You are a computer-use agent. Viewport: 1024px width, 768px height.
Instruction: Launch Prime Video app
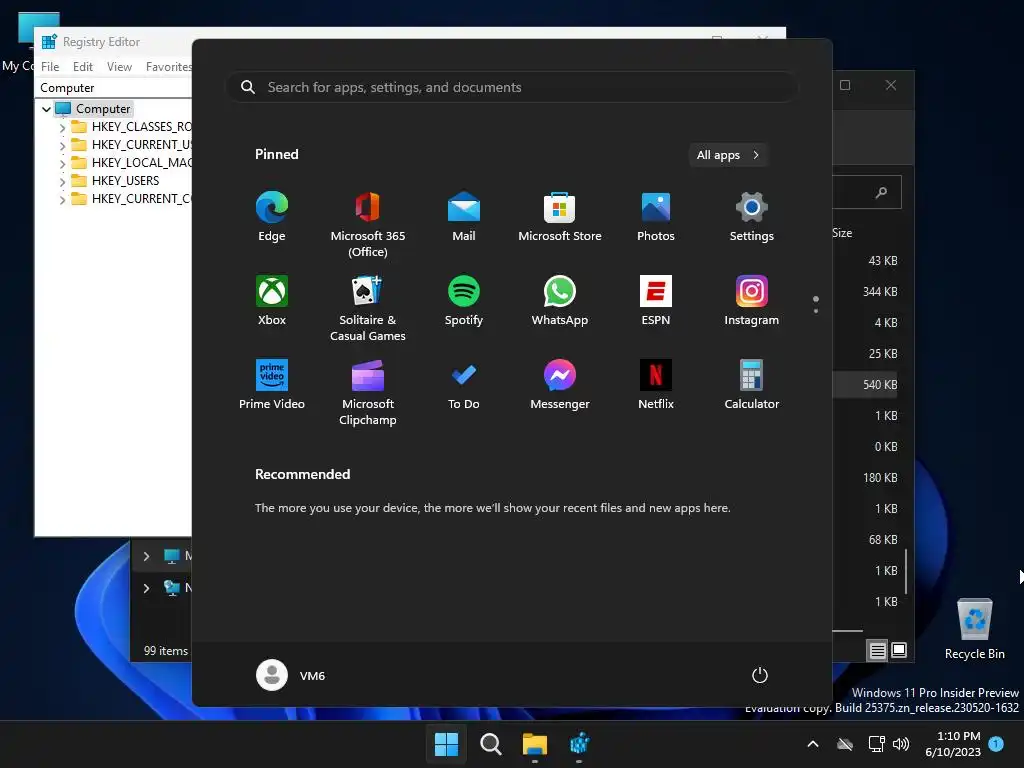click(x=272, y=385)
